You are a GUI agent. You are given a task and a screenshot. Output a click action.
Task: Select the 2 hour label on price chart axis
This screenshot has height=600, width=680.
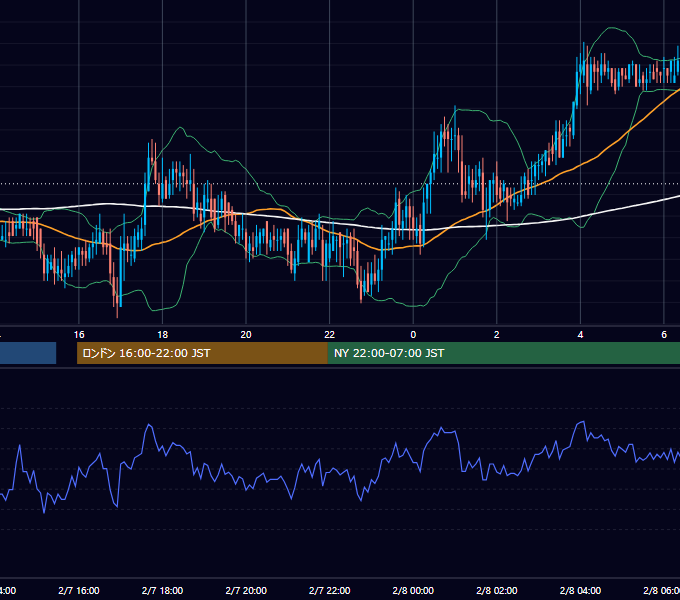(x=497, y=335)
